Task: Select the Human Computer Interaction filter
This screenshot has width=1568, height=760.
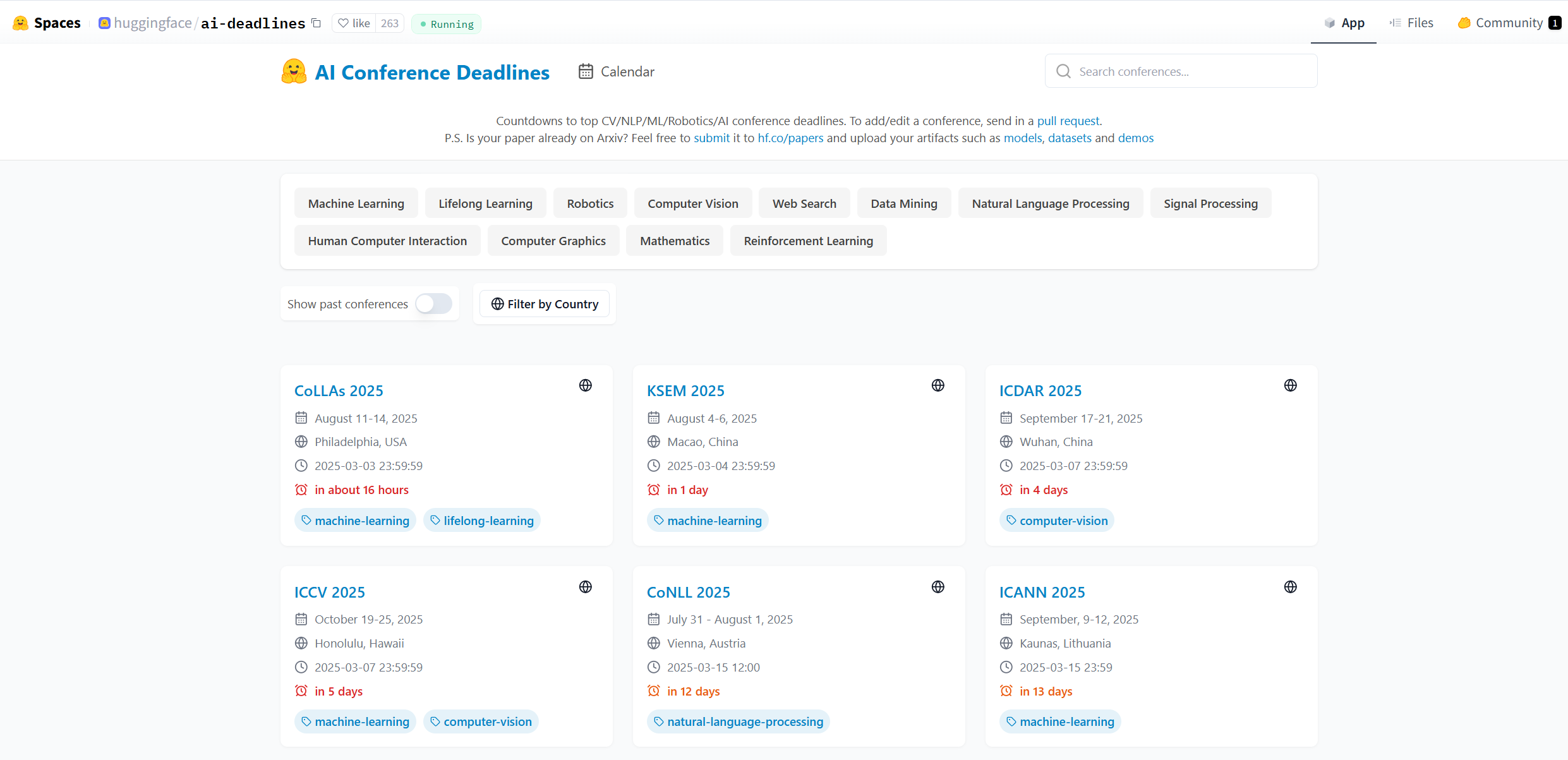Action: tap(387, 241)
